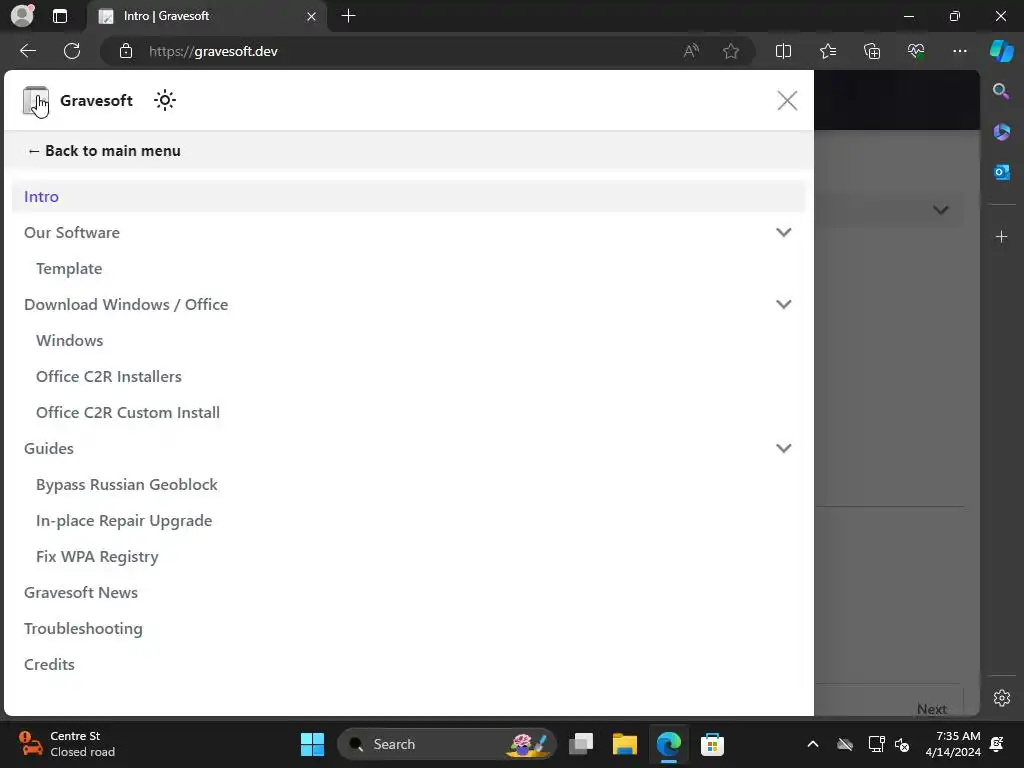Click the Gravesoft site title
Screen dimensions: 1024x768
click(96, 101)
